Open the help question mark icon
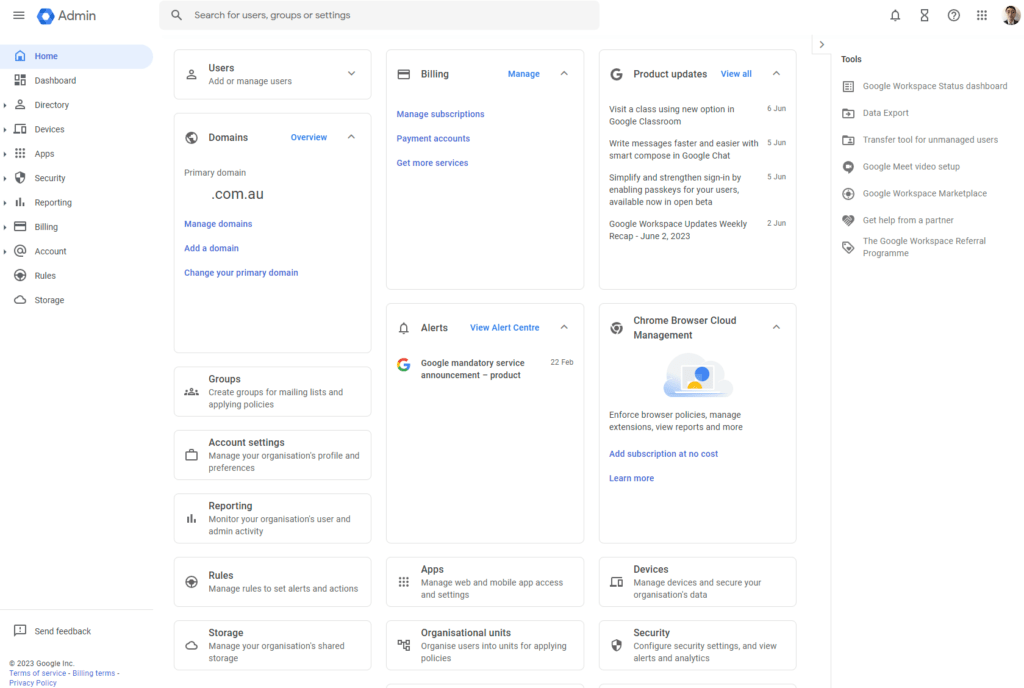Viewport: 1024px width, 688px height. click(x=953, y=15)
